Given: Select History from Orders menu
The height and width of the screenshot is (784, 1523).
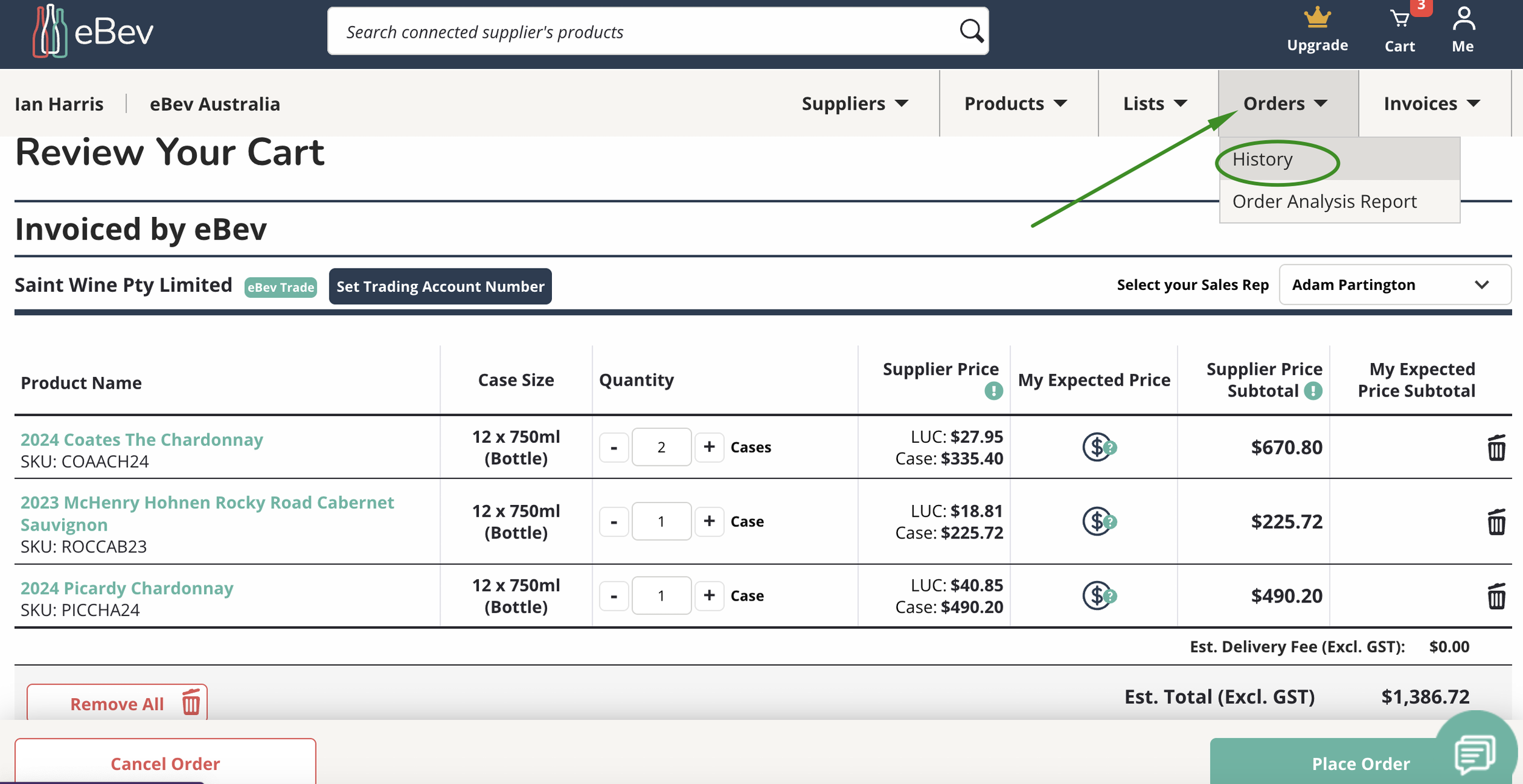Looking at the screenshot, I should [x=1263, y=160].
